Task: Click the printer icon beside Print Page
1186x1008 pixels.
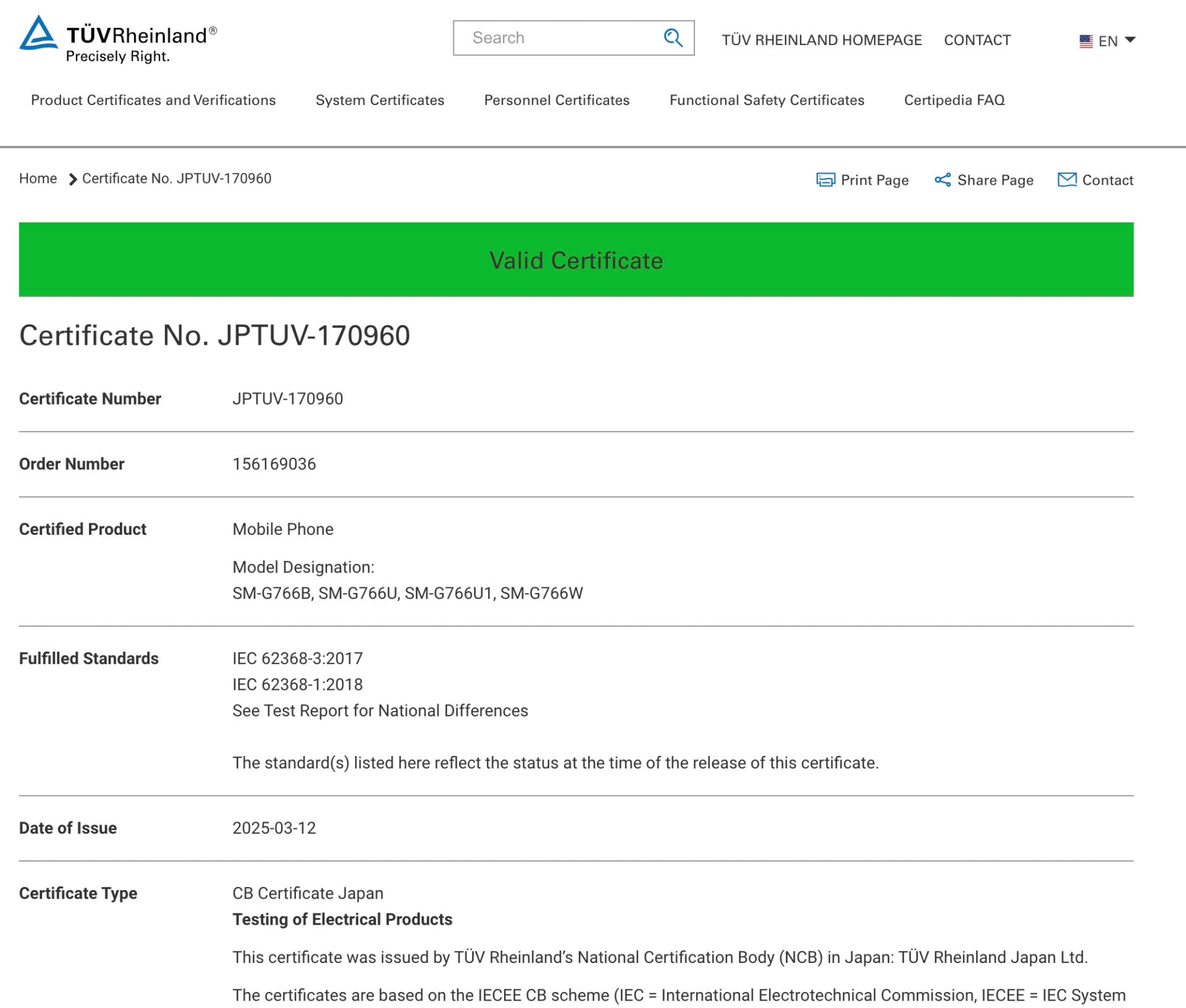Action: 825,180
